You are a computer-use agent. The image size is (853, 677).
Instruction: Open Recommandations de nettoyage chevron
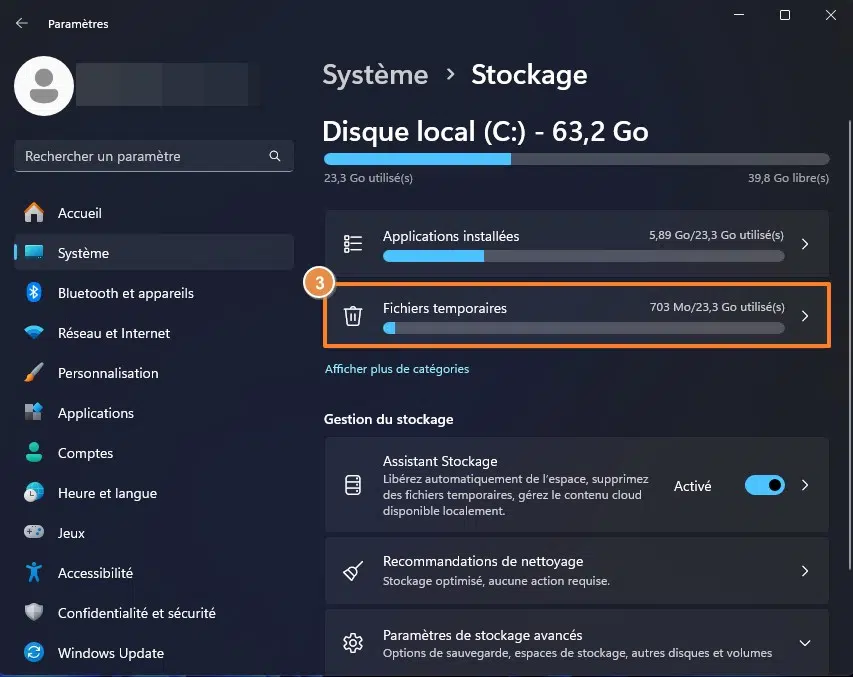[x=805, y=571]
